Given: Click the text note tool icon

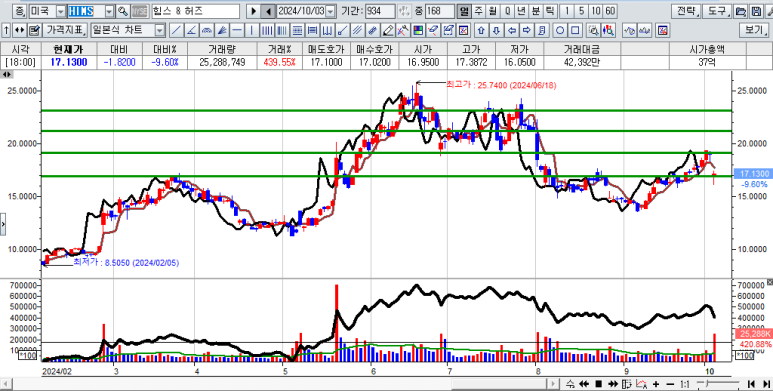Looking at the screenshot, I should click(542, 31).
